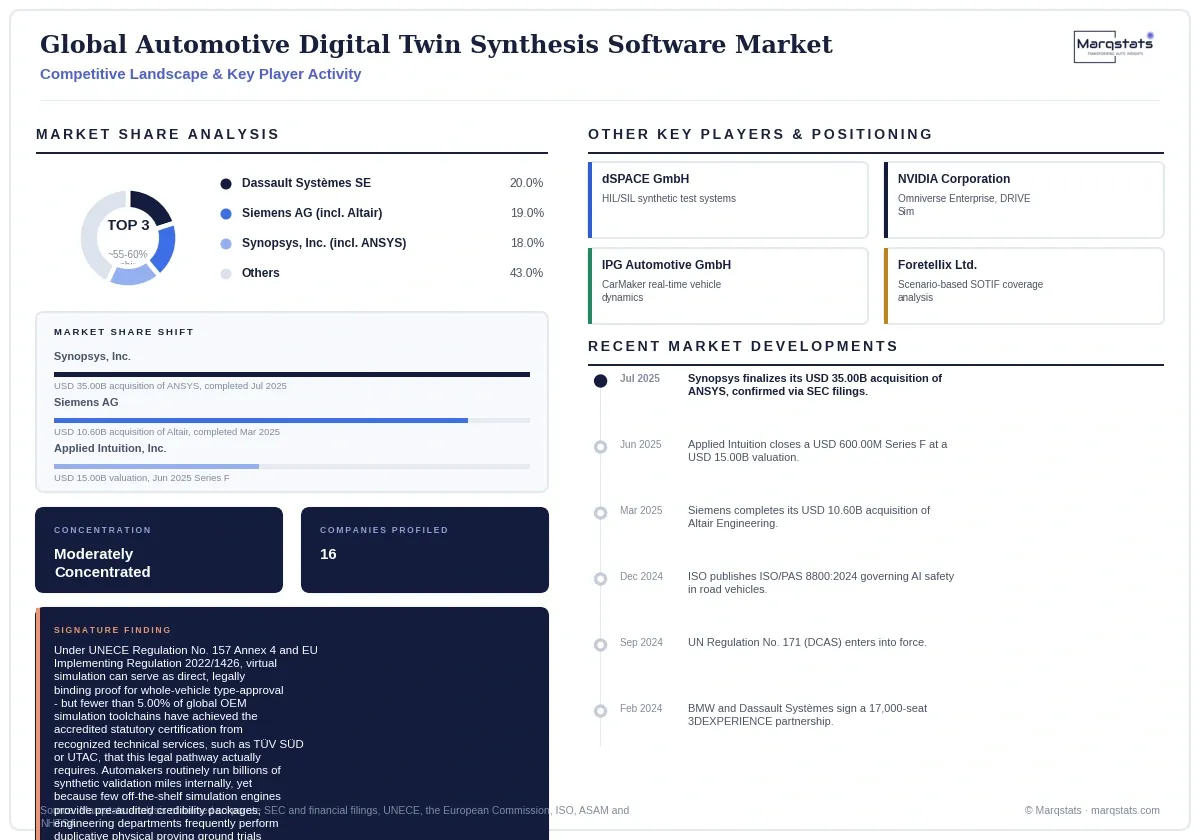Screen dimensions: 1200x840
Task: Click the Synopsys finalizes ANSYS acquisition entry
Action: [815, 385]
